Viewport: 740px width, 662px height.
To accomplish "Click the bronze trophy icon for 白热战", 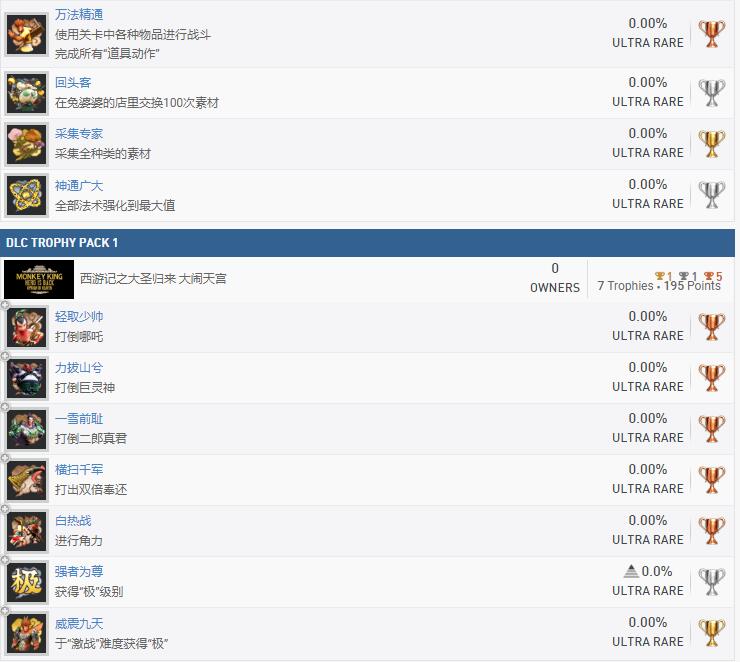I will [711, 530].
